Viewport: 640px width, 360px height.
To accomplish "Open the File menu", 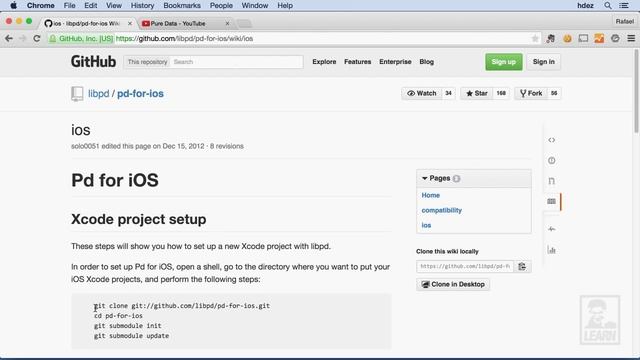I will [69, 5].
